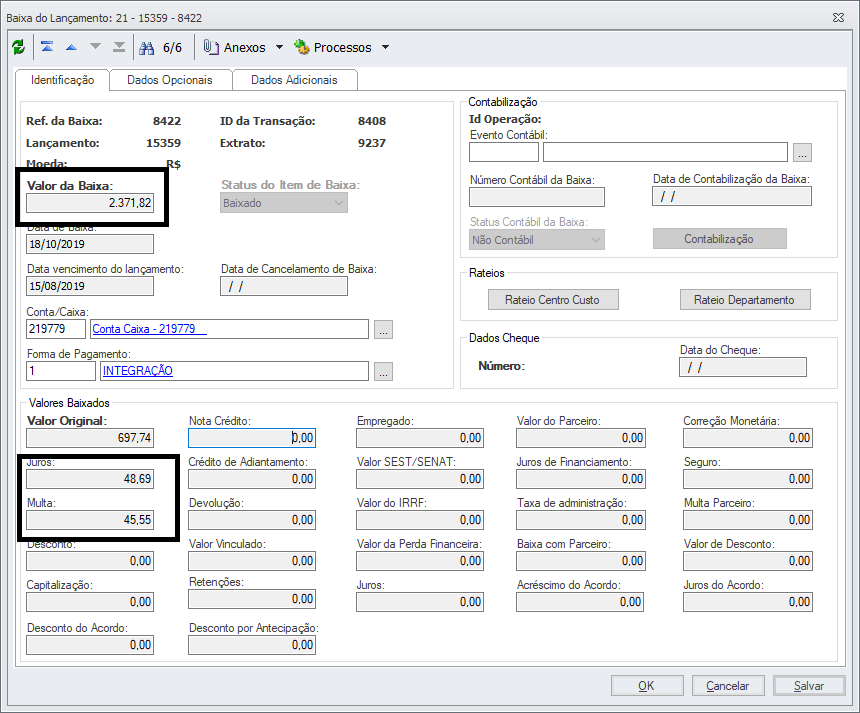
Task: Switch to the Dados Adicionais tab
Action: click(x=295, y=80)
